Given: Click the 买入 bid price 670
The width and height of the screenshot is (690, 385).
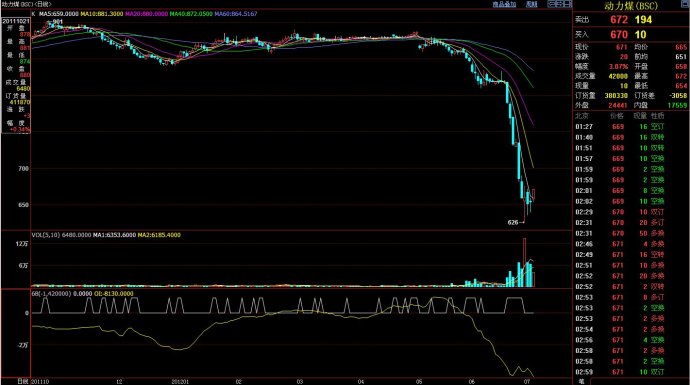Looking at the screenshot, I should tap(618, 34).
